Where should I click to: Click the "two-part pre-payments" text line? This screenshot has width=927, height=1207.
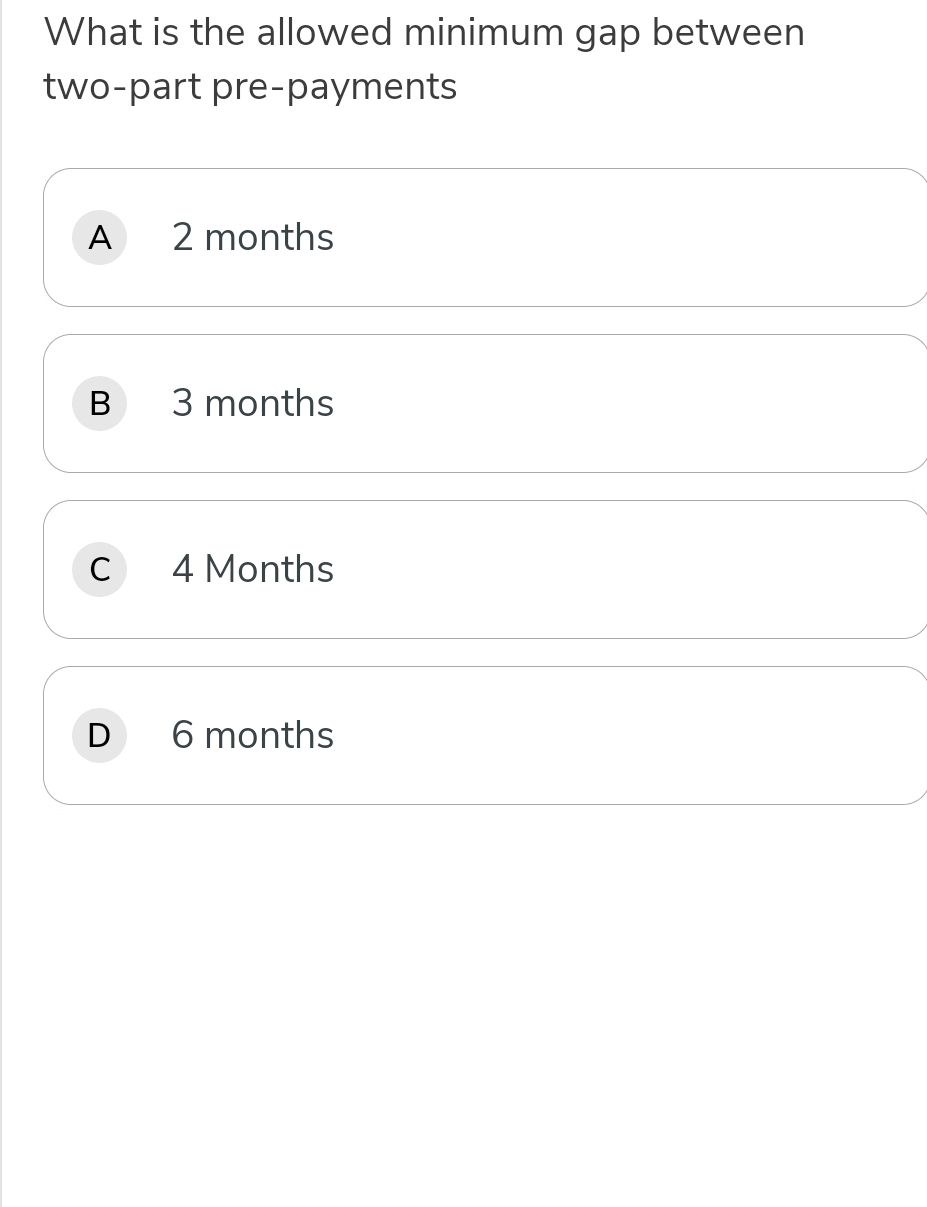tap(250, 87)
